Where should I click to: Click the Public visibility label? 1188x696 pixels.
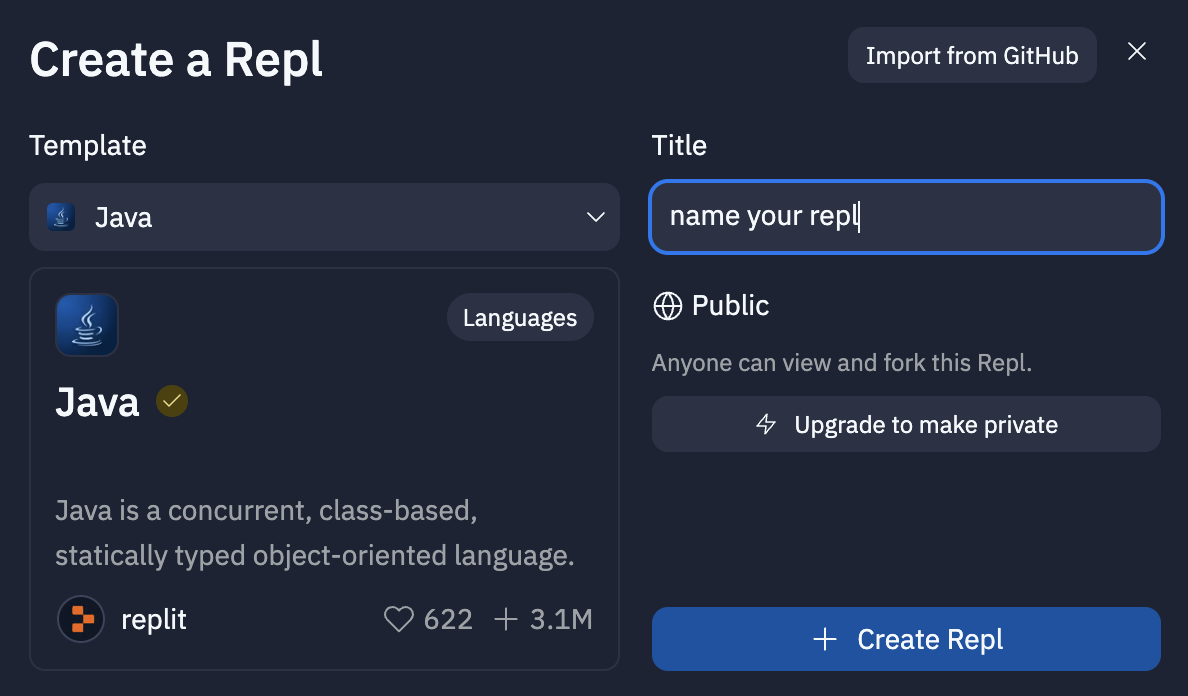coord(730,306)
